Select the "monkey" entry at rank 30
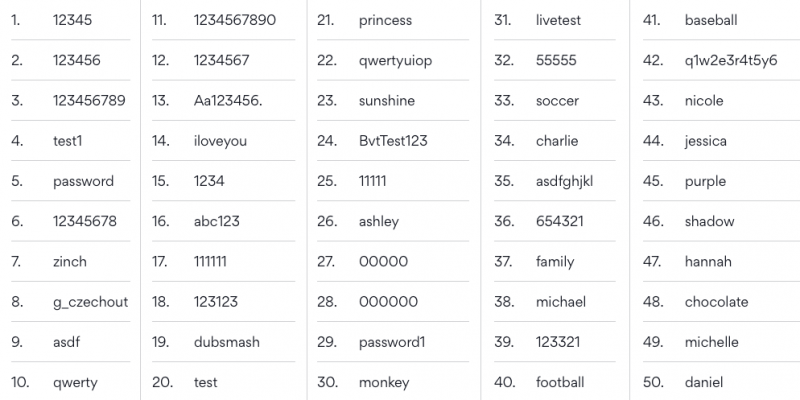The height and width of the screenshot is (400, 800). [x=384, y=382]
